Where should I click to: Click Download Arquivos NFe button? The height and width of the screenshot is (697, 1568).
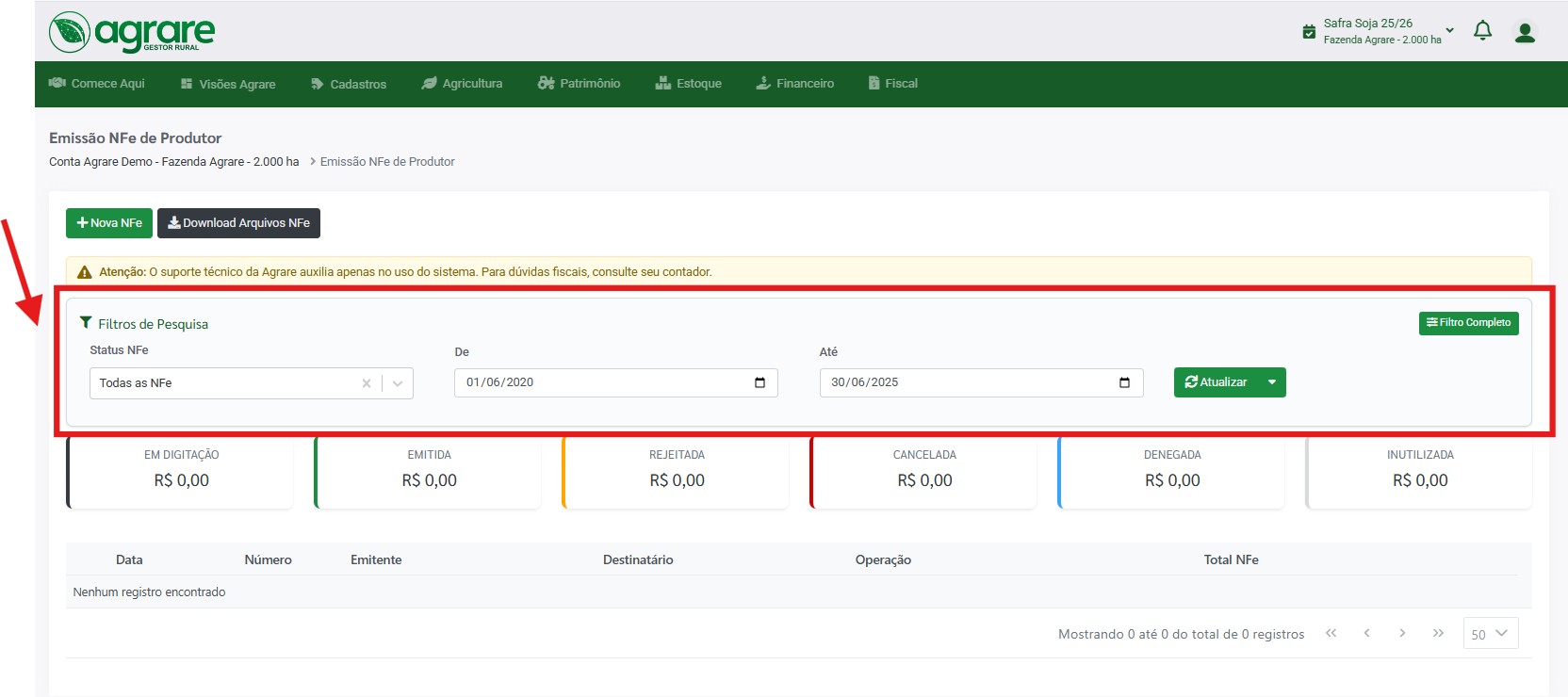pos(238,223)
